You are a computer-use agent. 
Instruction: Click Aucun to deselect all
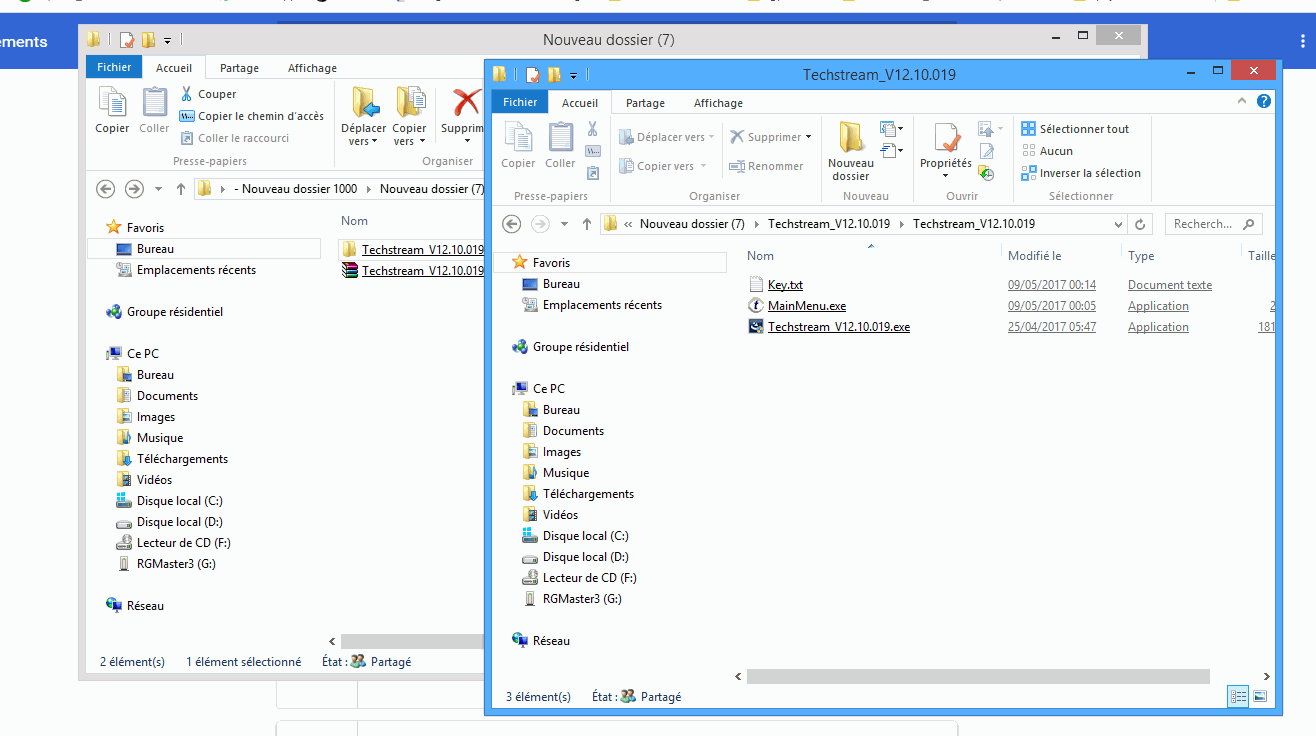(x=1047, y=151)
